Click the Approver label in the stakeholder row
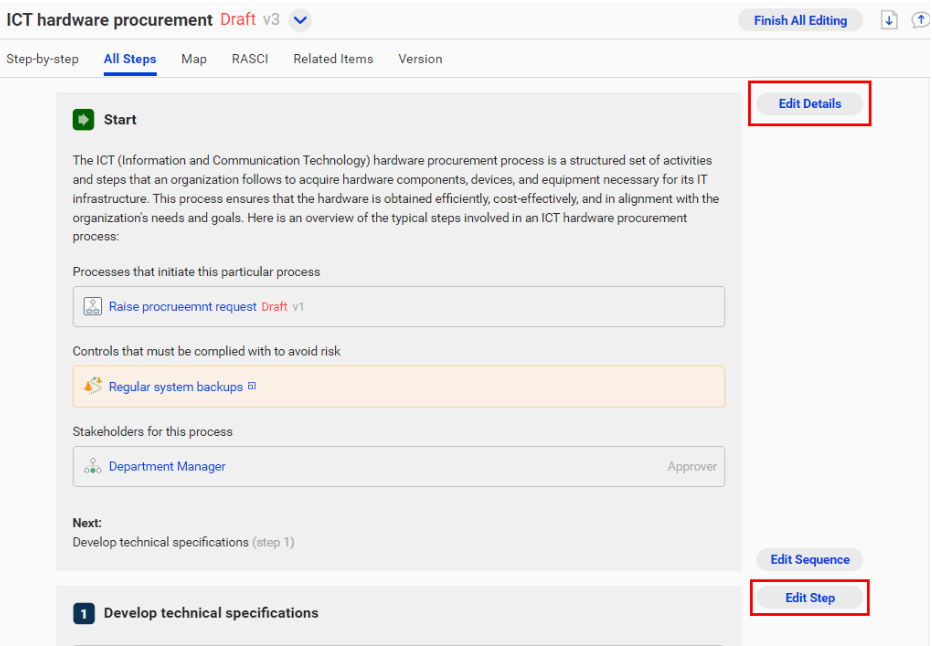 [x=692, y=467]
